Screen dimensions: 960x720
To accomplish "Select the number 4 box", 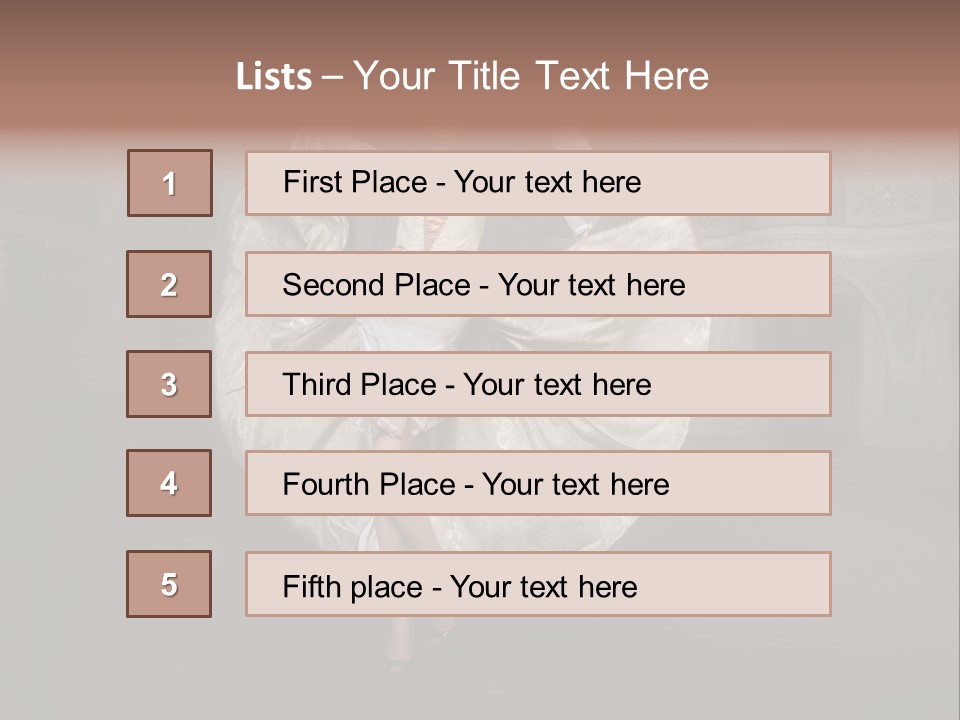I will tap(169, 483).
